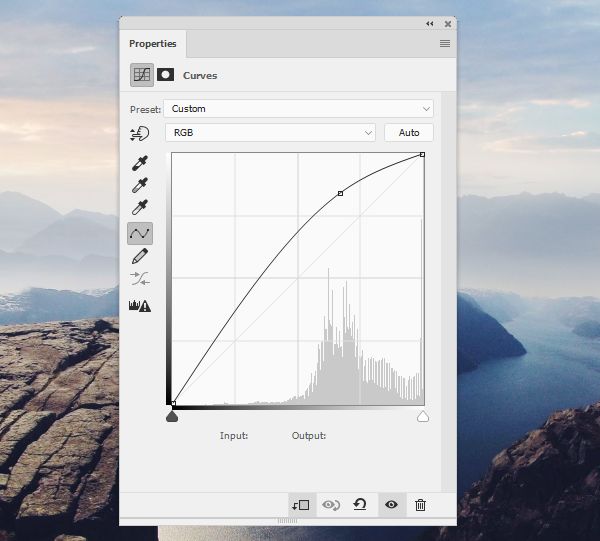View previous state of adjustment
The width and height of the screenshot is (600, 541).
[x=331, y=505]
